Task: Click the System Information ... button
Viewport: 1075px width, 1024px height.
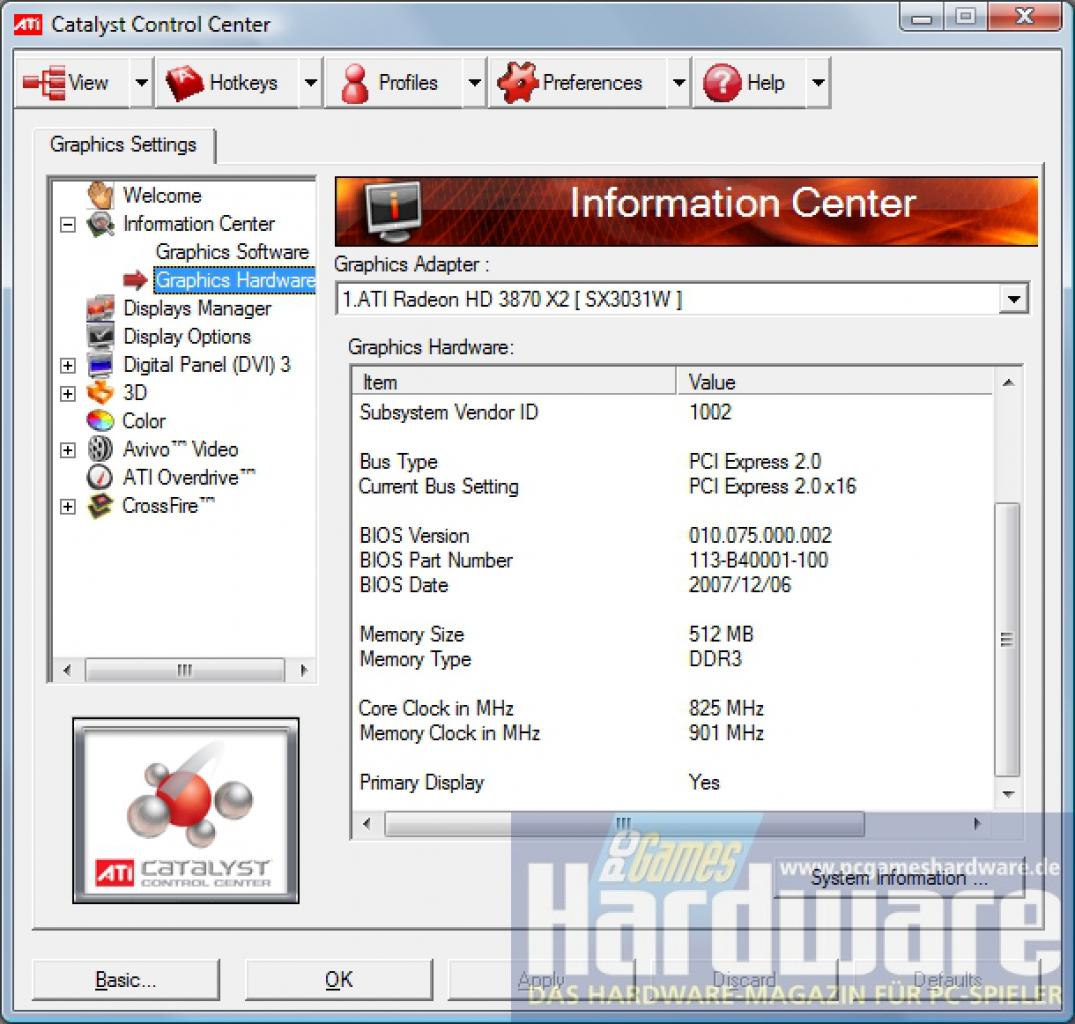Action: (x=899, y=878)
